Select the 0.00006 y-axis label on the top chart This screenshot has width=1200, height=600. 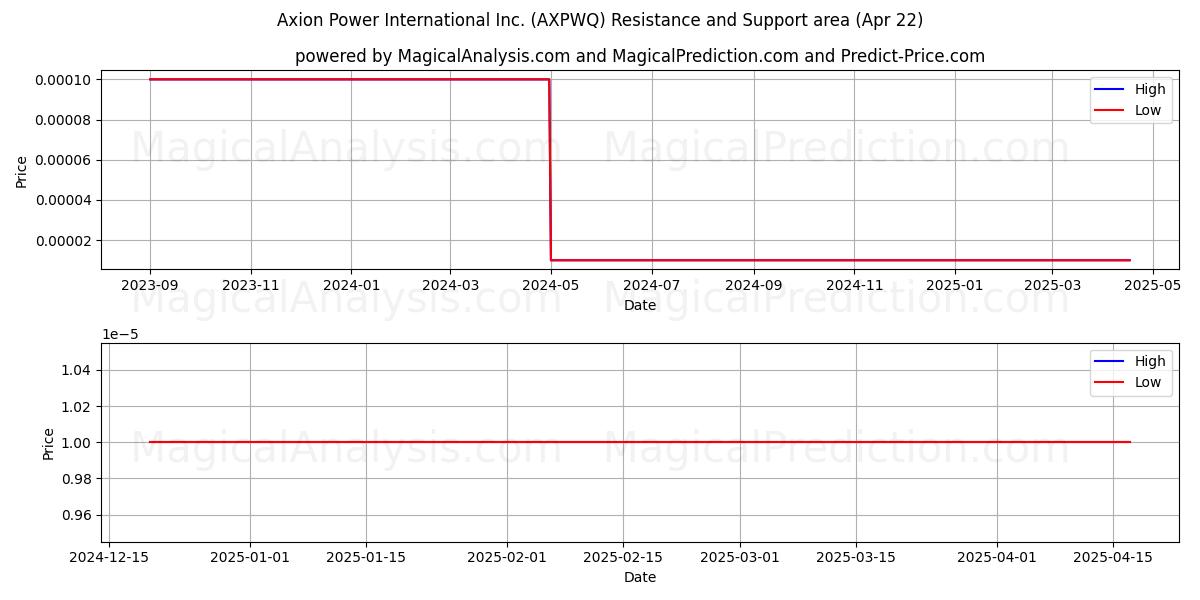point(62,160)
